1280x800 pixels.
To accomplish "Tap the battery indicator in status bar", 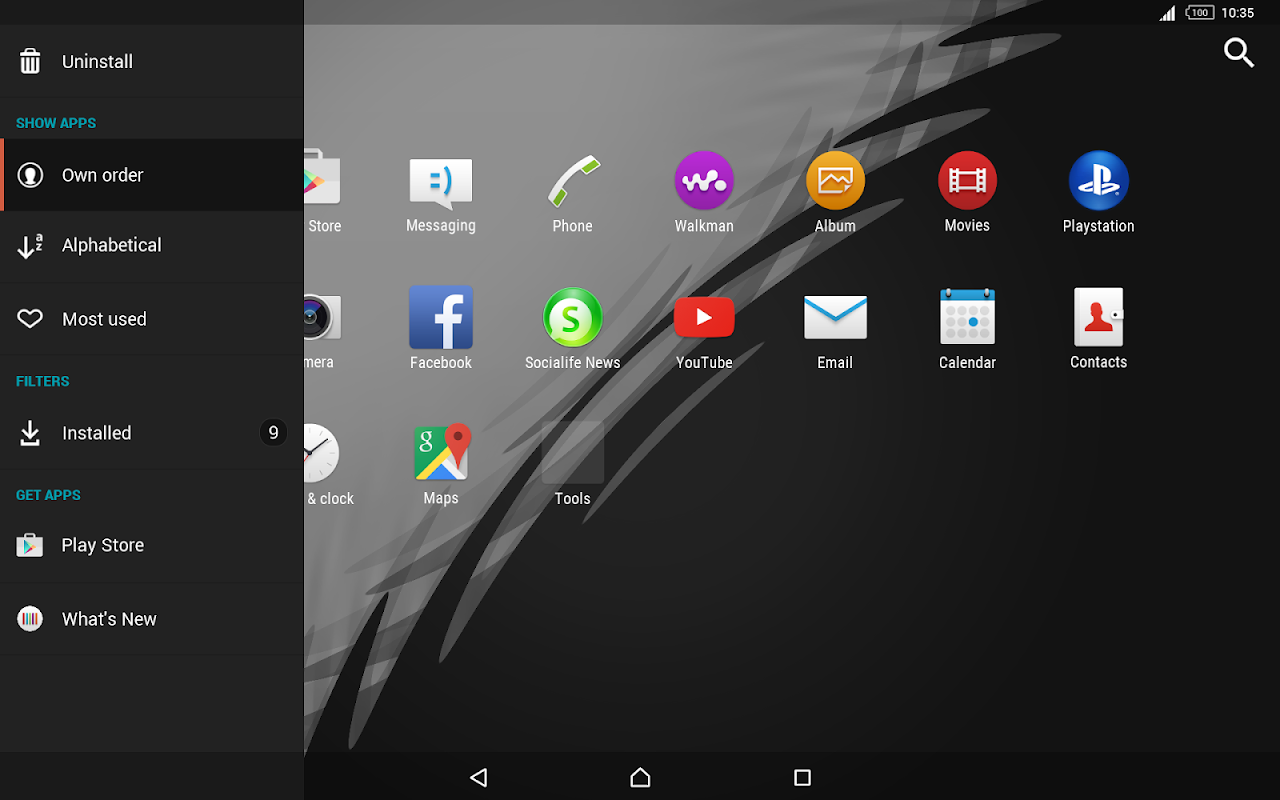I will [x=1200, y=13].
